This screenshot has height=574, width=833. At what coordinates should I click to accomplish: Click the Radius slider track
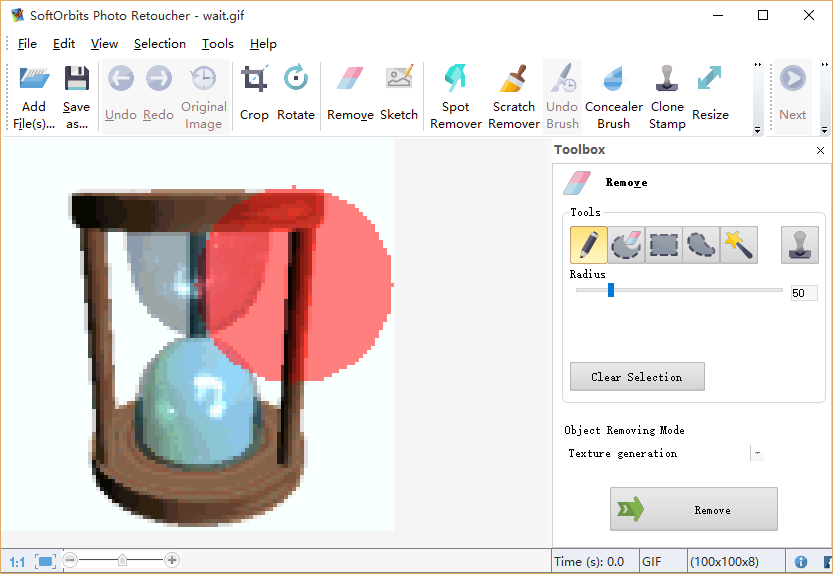tap(700, 291)
